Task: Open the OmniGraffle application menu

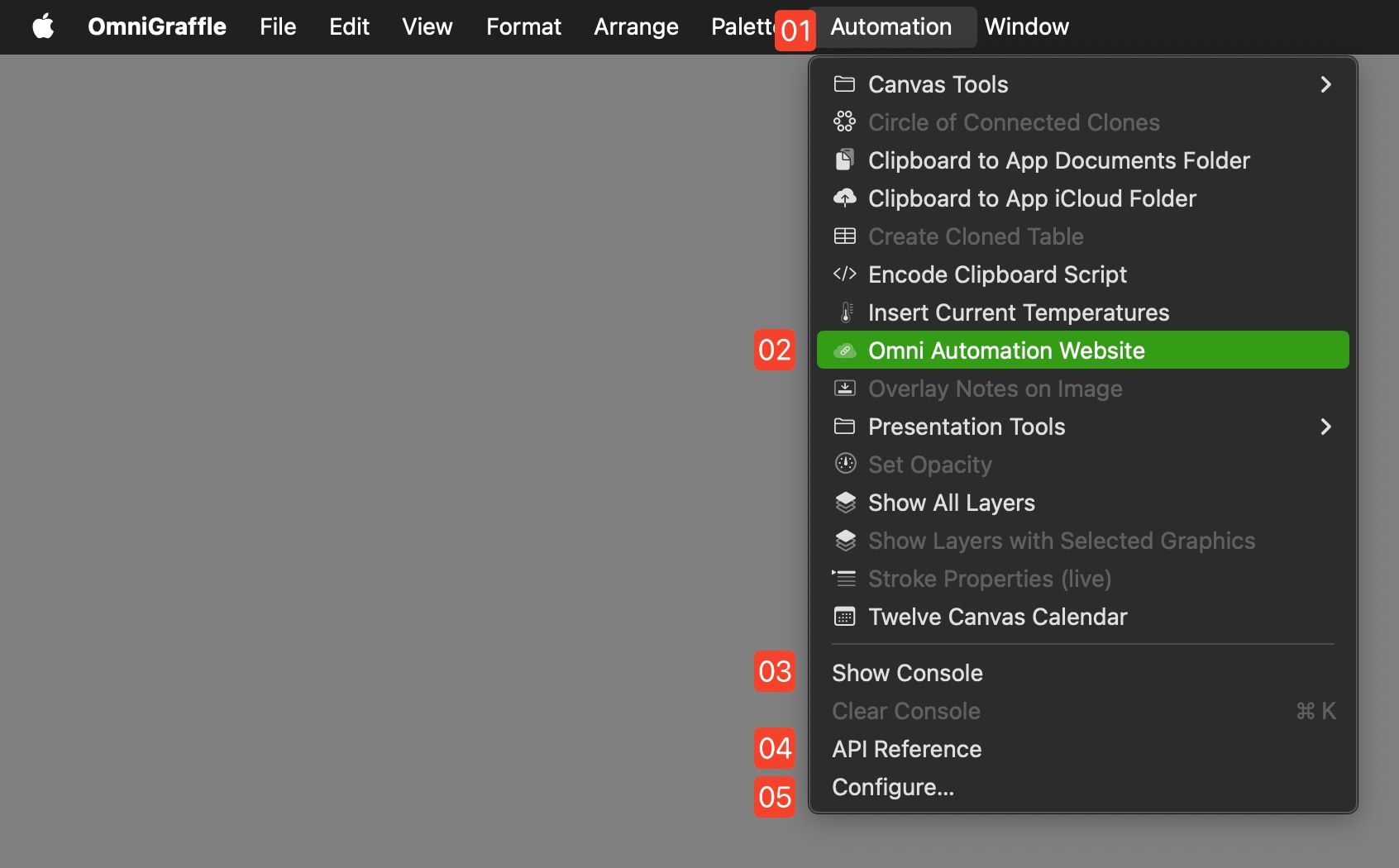Action: pos(157,26)
